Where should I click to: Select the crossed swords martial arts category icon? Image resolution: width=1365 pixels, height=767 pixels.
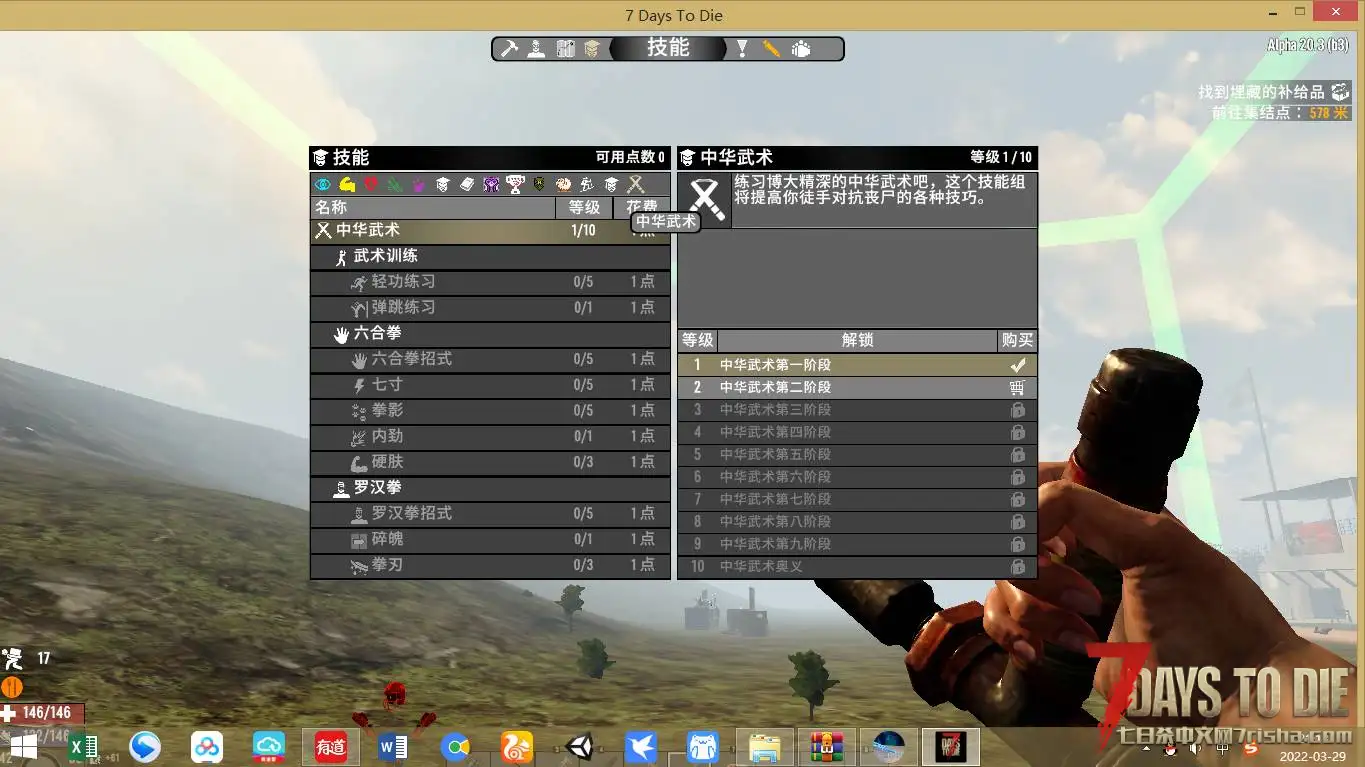pyautogui.click(x=635, y=184)
